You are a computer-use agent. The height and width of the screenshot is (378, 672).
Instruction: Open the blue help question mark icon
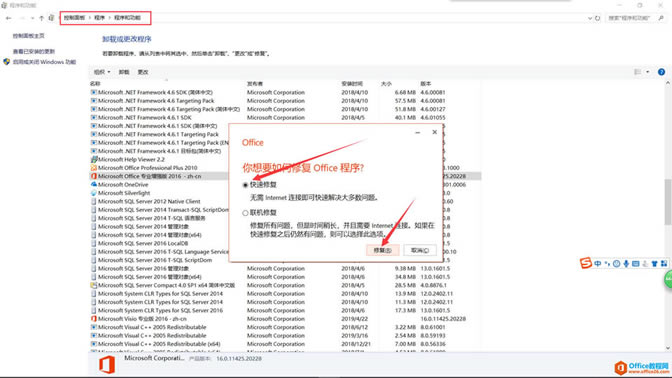[661, 72]
